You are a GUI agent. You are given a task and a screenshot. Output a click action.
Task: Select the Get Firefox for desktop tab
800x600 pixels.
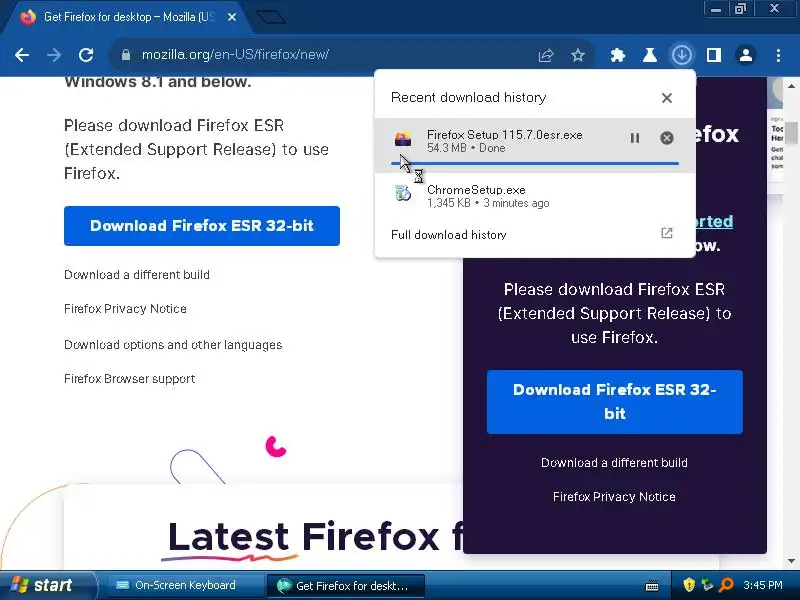pos(128,17)
